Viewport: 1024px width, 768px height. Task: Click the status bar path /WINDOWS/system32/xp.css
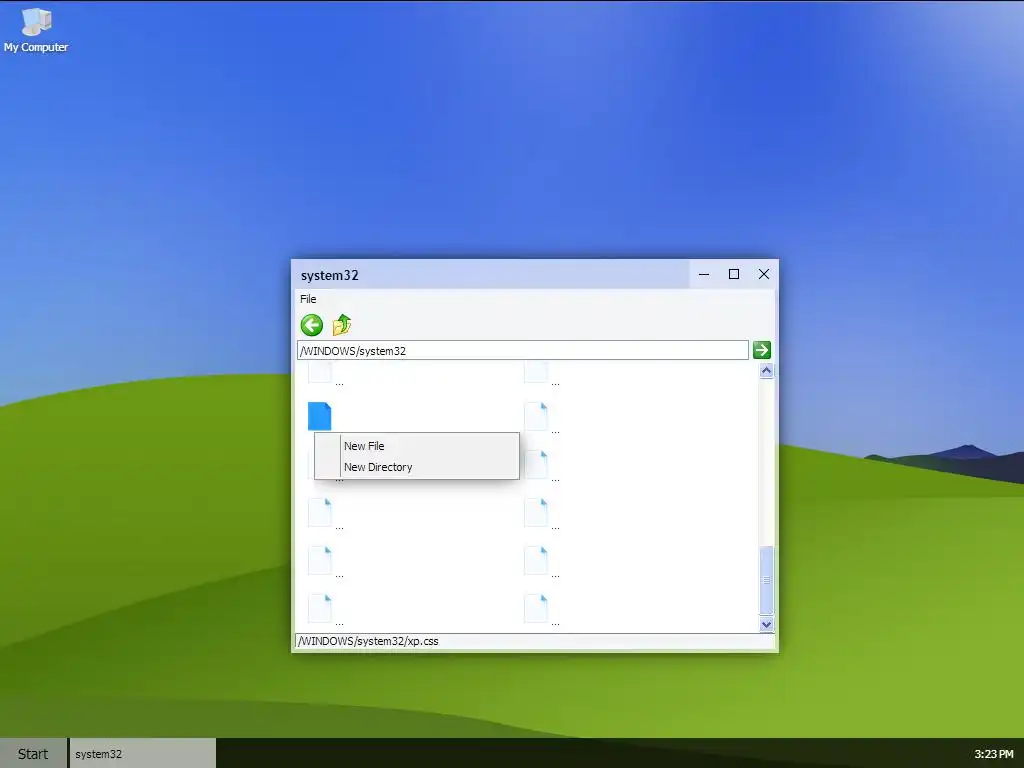368,641
